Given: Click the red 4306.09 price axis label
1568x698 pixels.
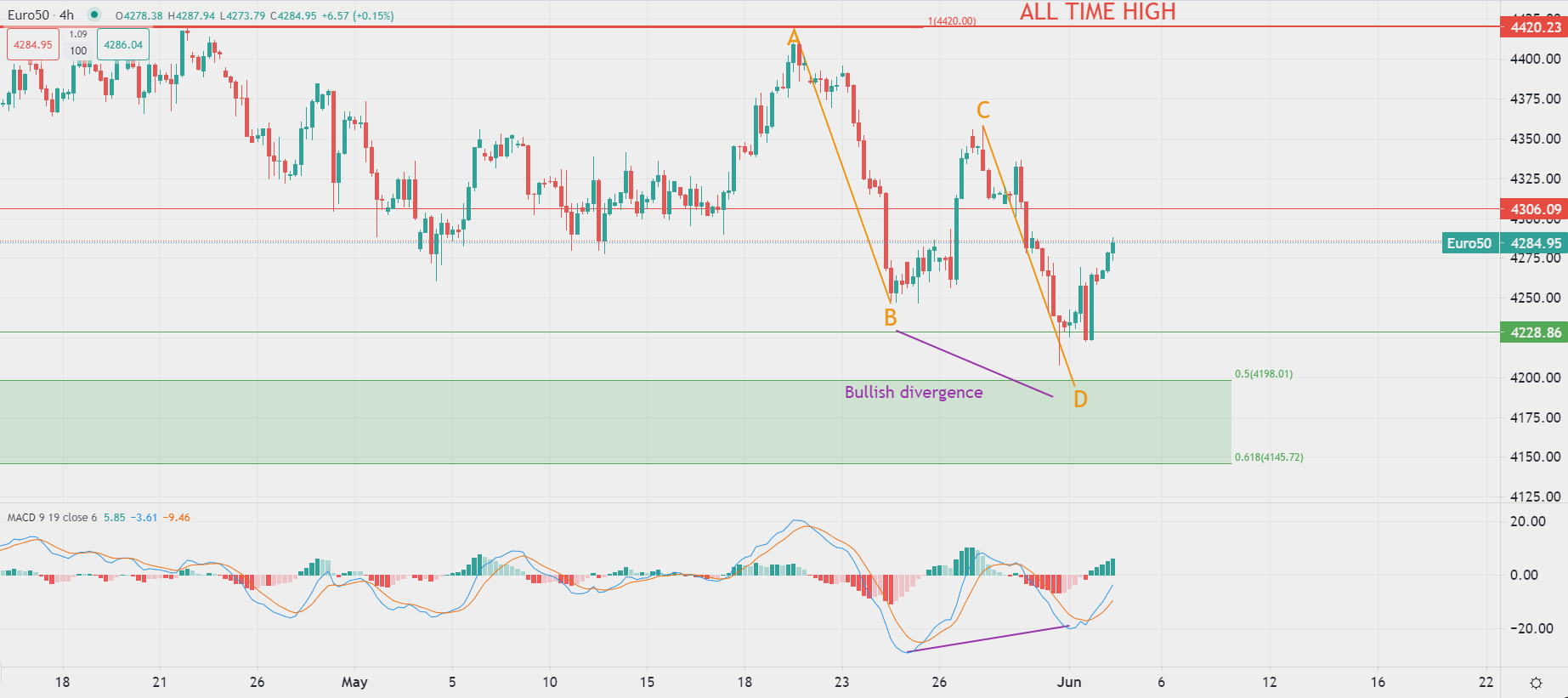Looking at the screenshot, I should pyautogui.click(x=1535, y=209).
